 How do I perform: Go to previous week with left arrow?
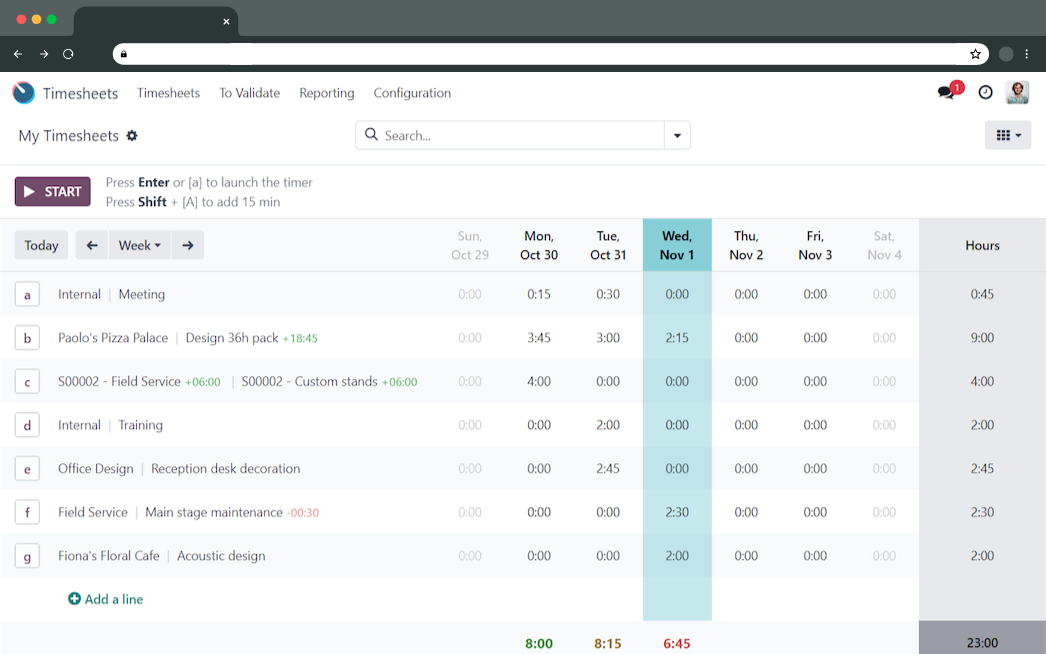pos(92,245)
